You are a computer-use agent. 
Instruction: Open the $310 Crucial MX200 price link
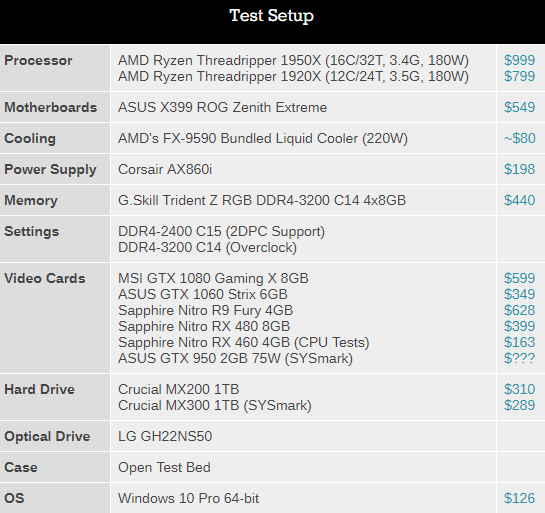coord(519,389)
